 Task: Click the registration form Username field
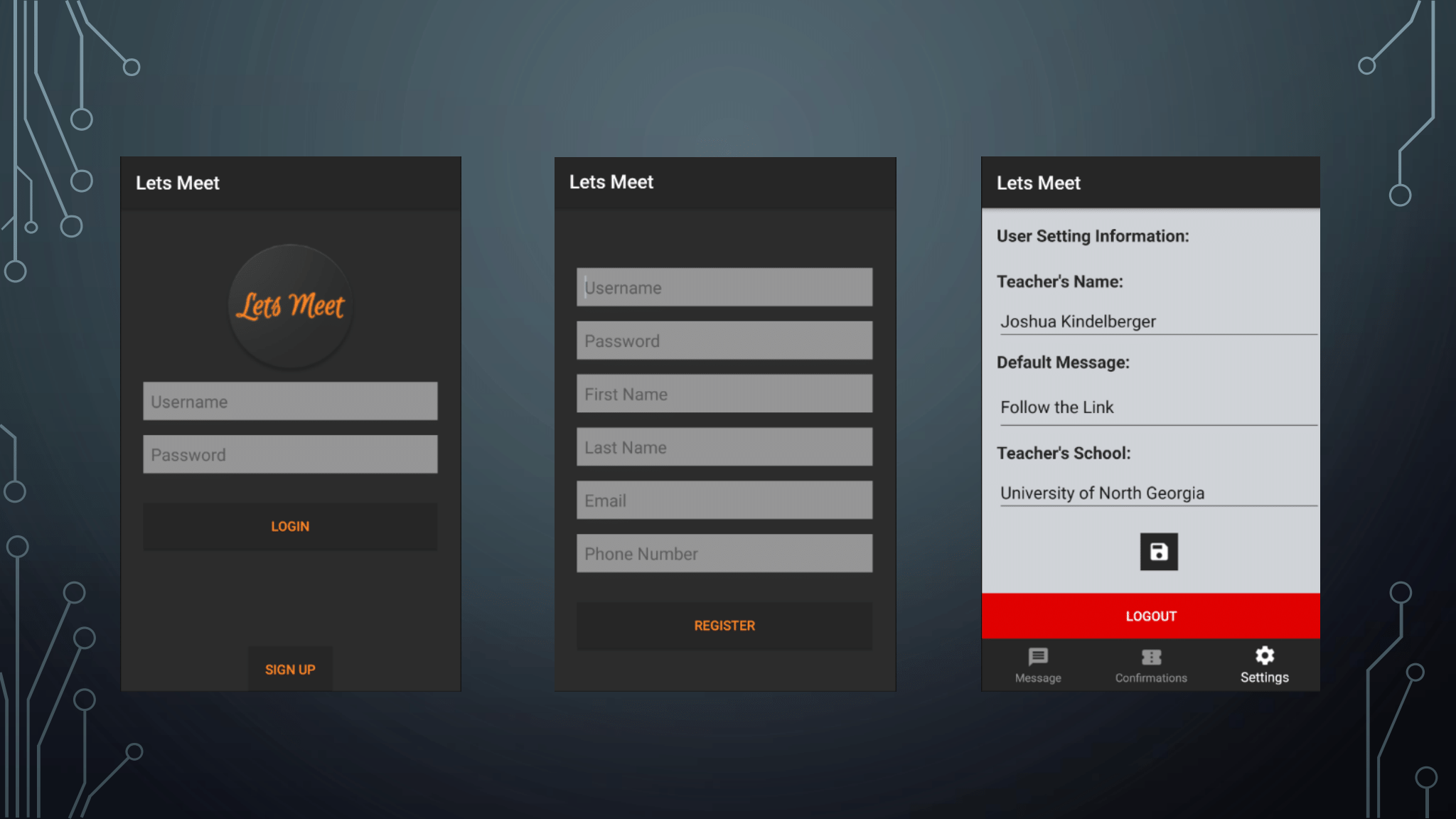724,288
